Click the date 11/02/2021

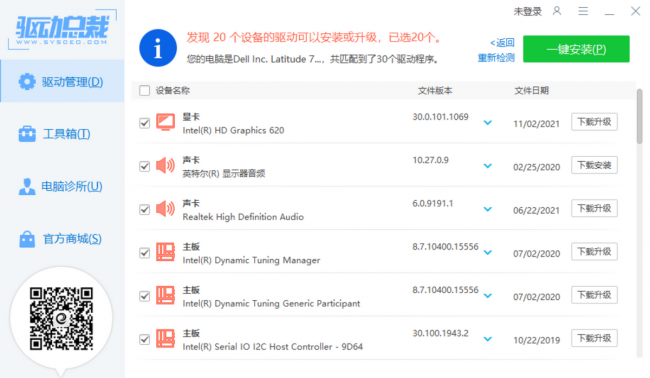pos(536,124)
